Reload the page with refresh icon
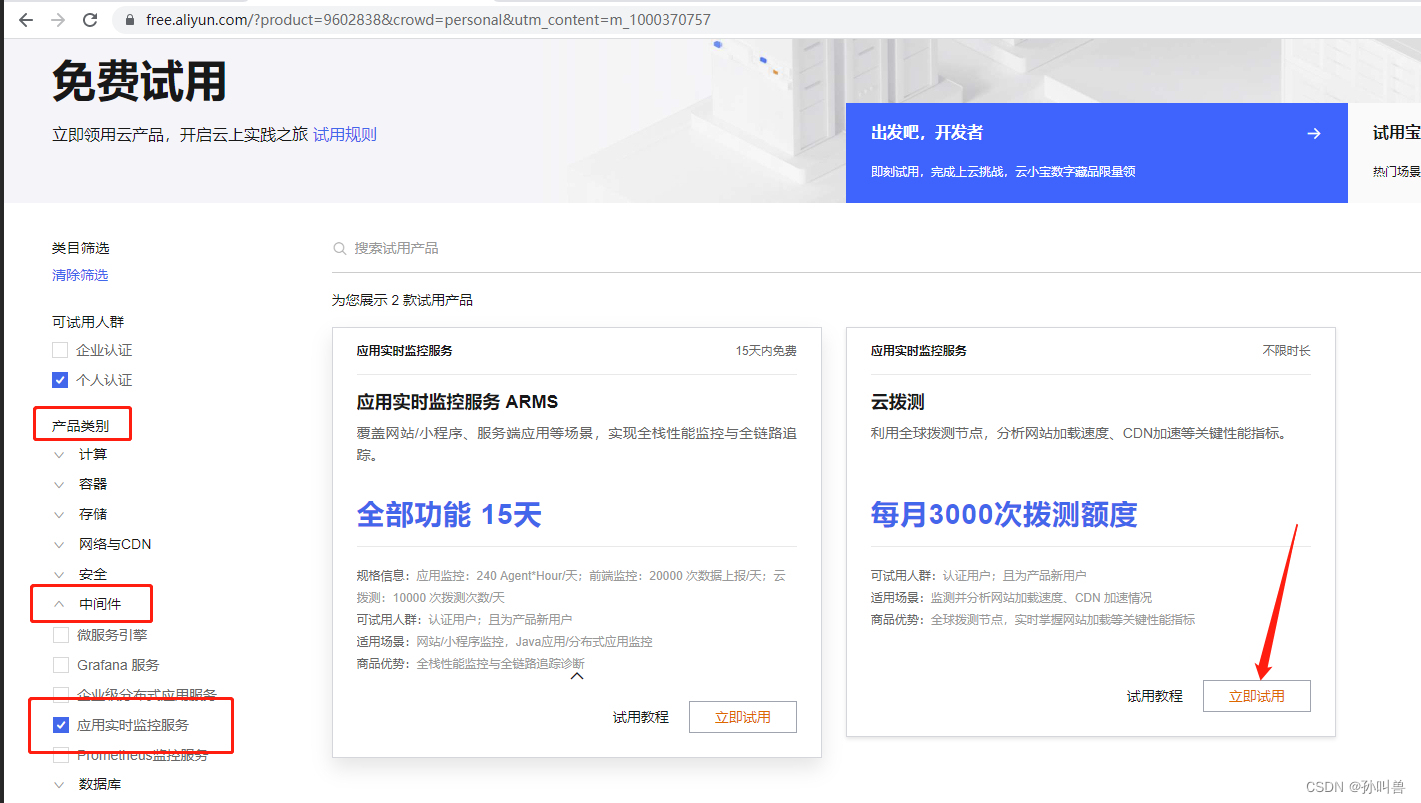 [90, 20]
